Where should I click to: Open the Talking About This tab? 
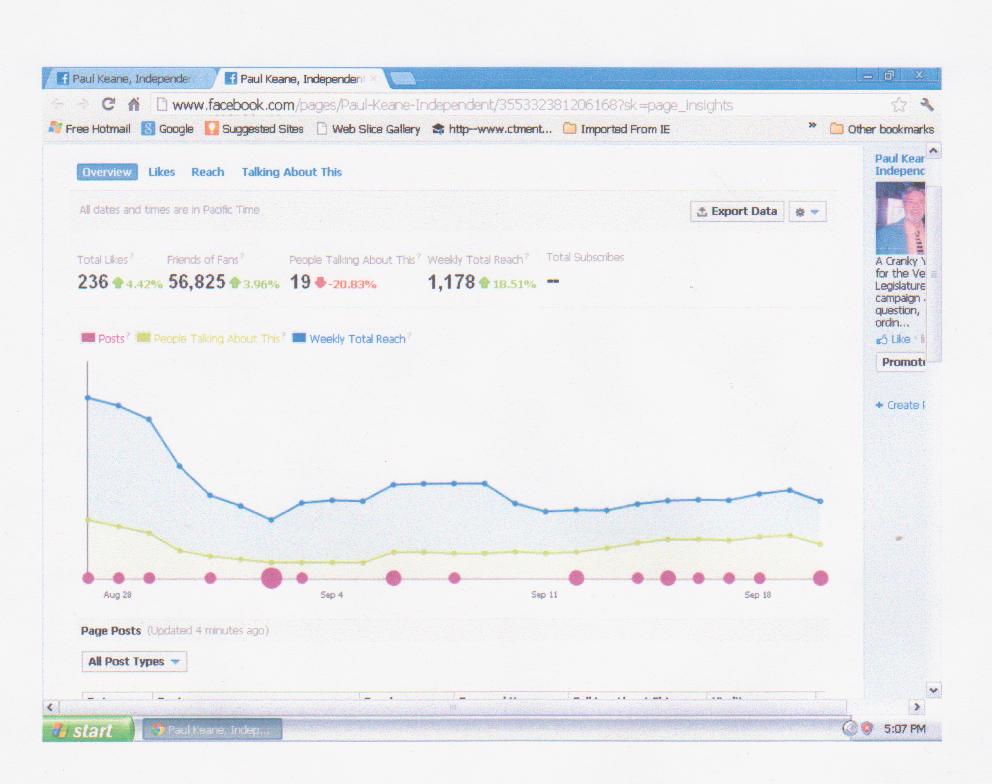(292, 172)
